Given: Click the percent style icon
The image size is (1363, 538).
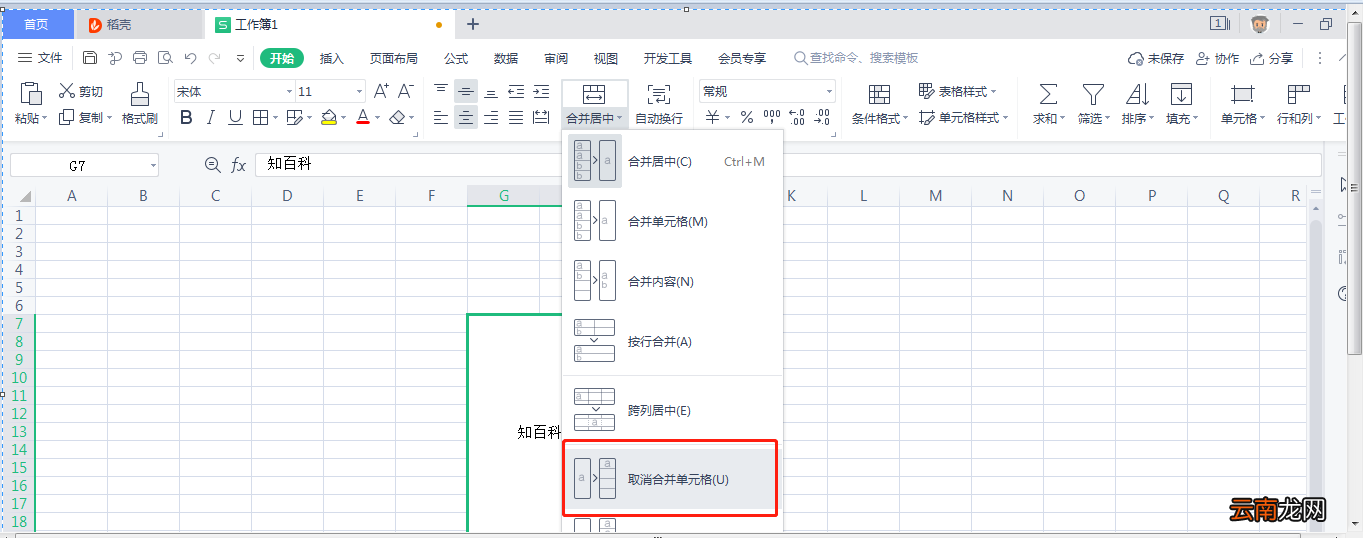Looking at the screenshot, I should point(746,118).
